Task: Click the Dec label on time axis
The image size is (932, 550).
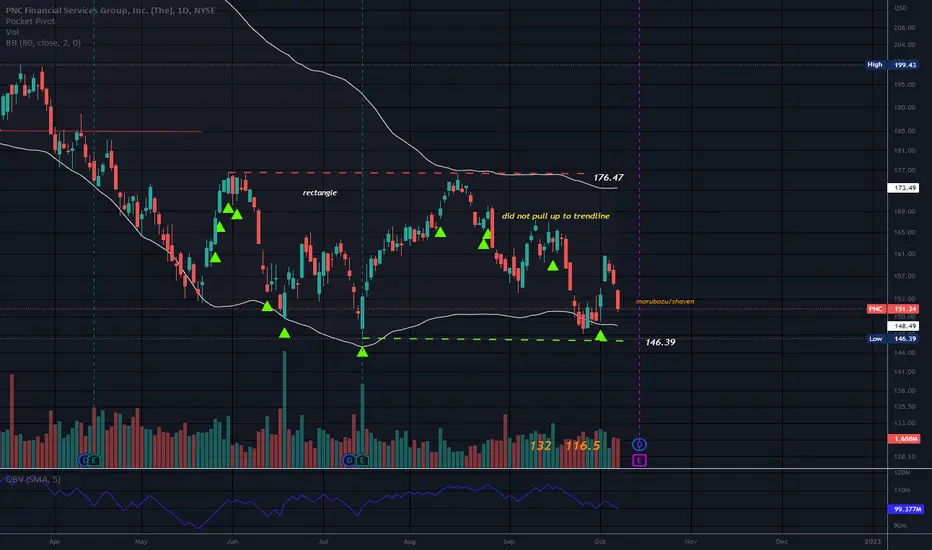Action: click(x=782, y=542)
